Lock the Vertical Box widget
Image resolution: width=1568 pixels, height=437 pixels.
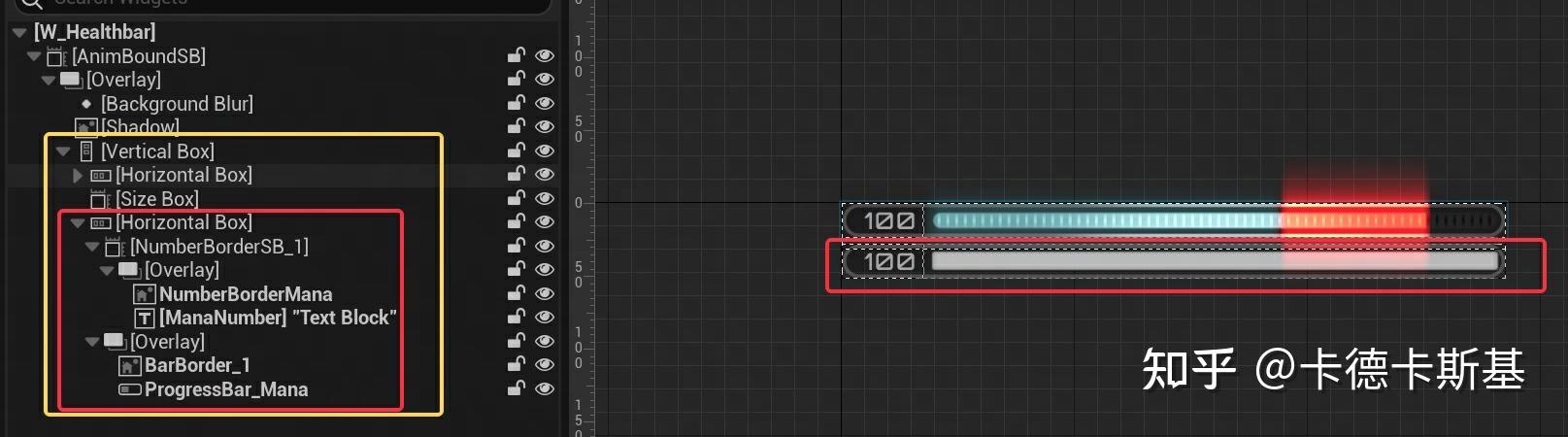517,151
